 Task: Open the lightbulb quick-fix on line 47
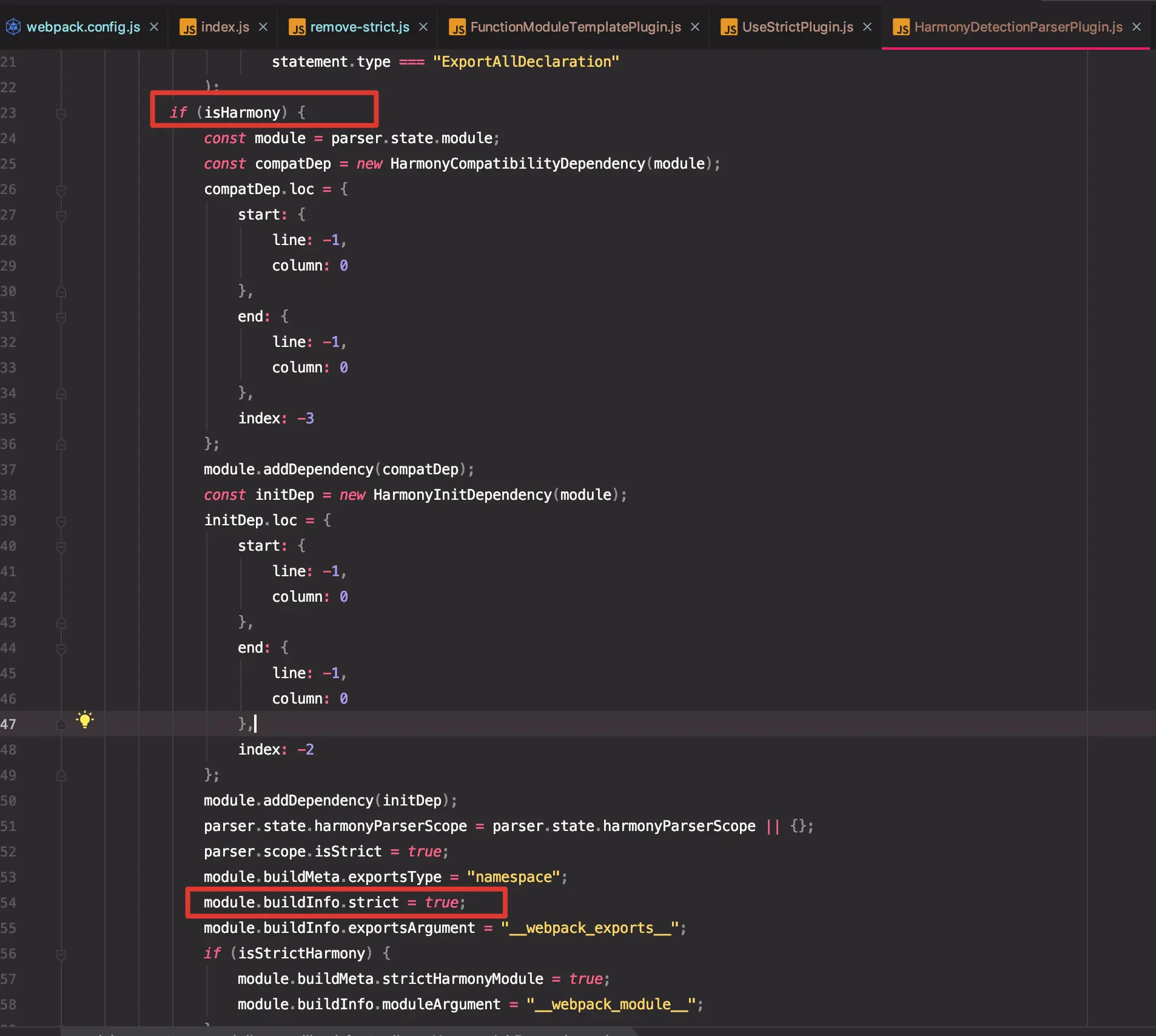coord(85,720)
